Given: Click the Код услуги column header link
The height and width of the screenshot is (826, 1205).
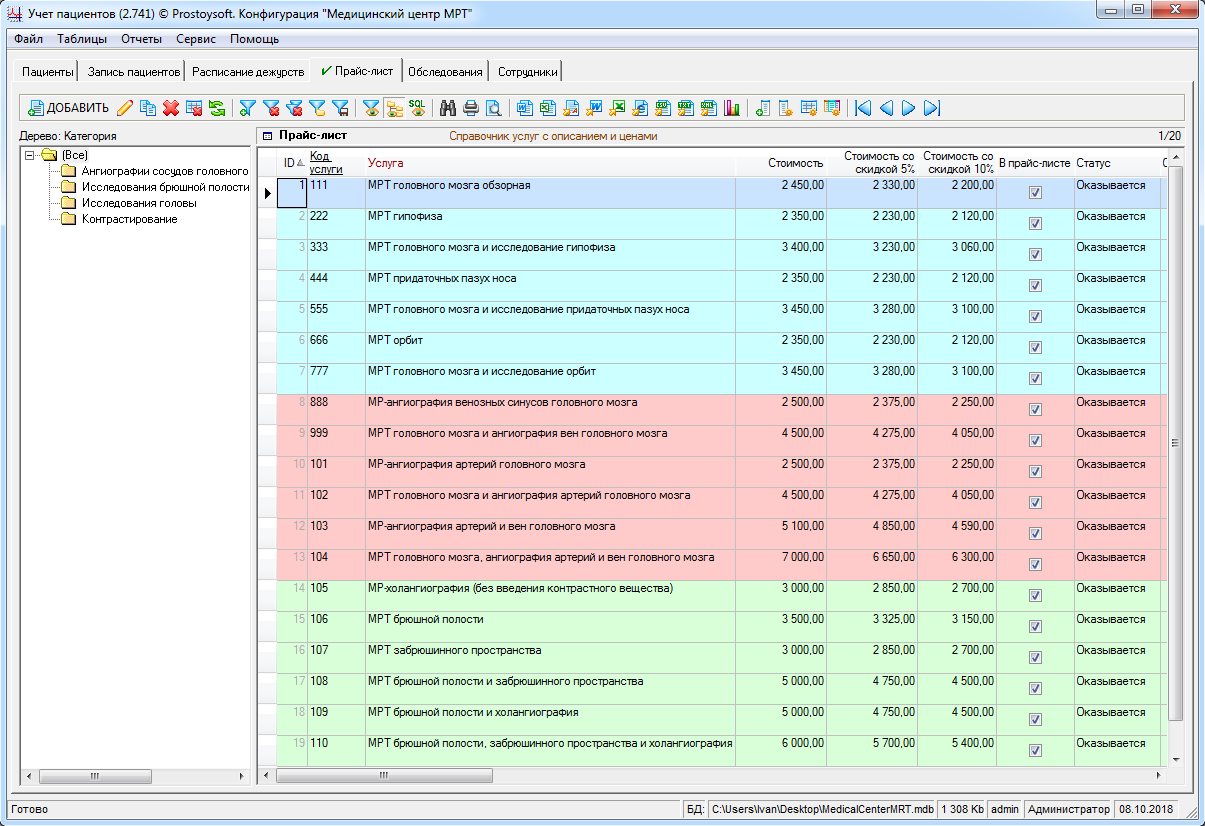Looking at the screenshot, I should (x=325, y=163).
